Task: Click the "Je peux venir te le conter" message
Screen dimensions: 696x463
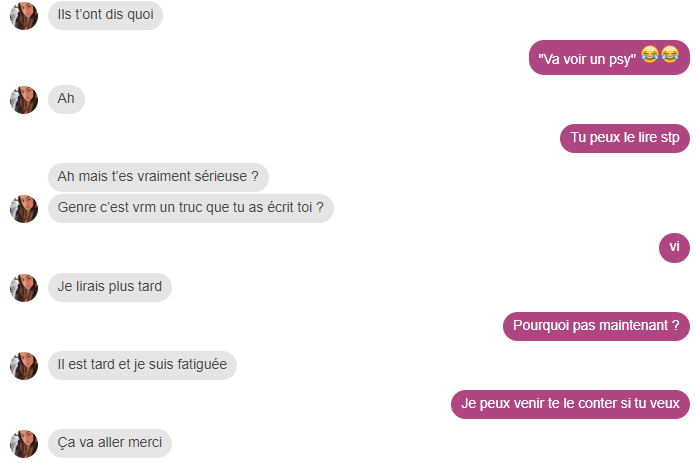Action: click(570, 404)
